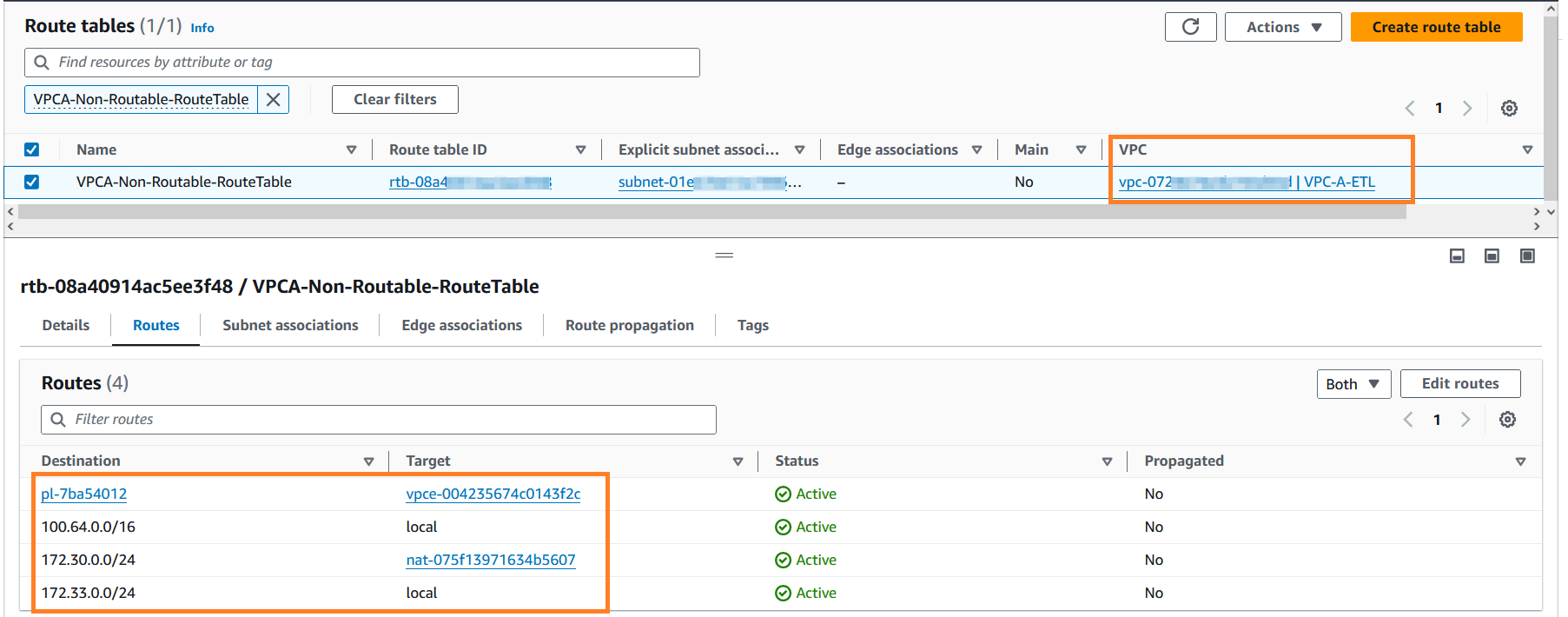Open the Info link beside Route tables
The width and height of the screenshot is (1568, 617).
coord(202,28)
